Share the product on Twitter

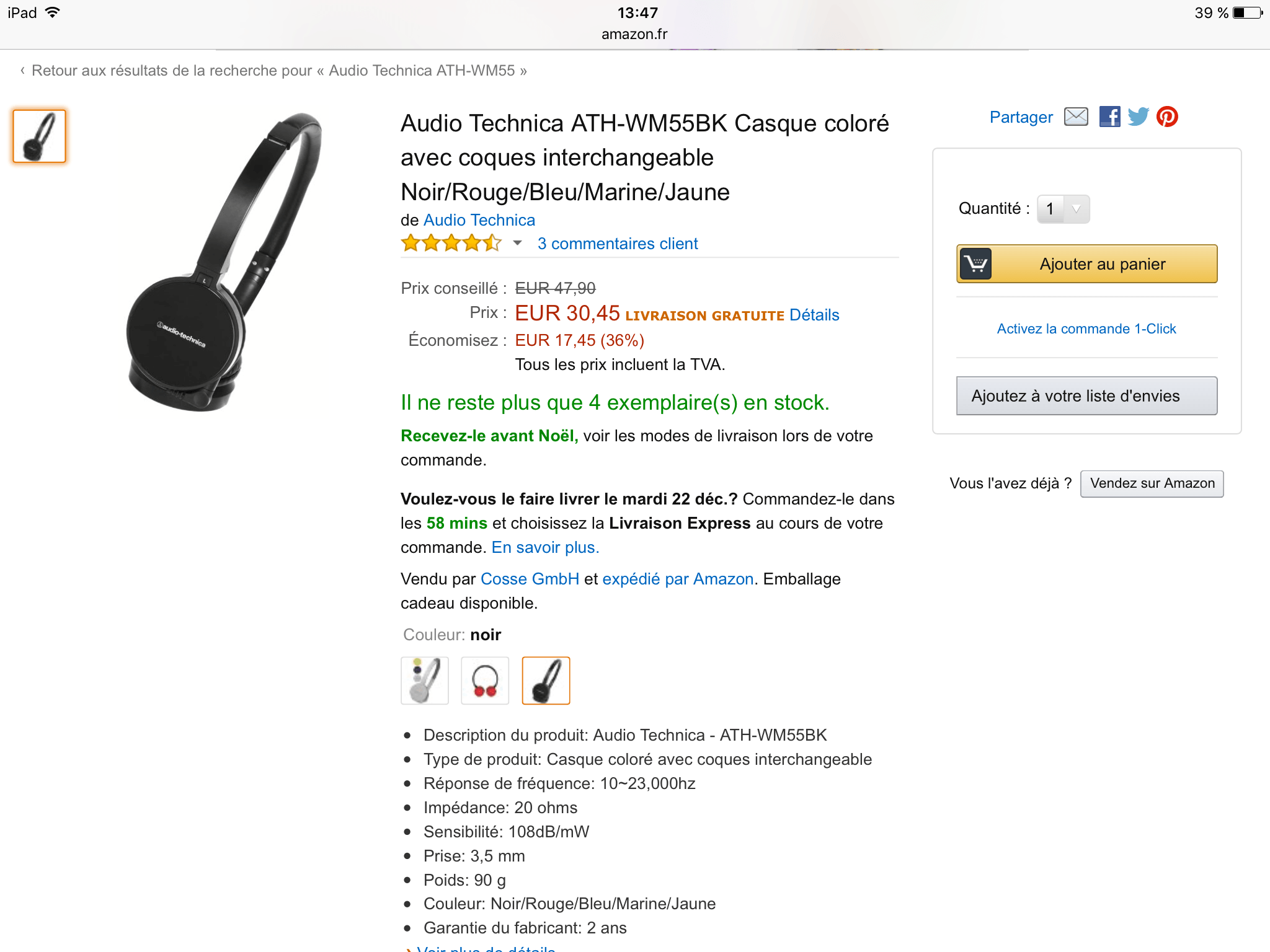point(1138,117)
